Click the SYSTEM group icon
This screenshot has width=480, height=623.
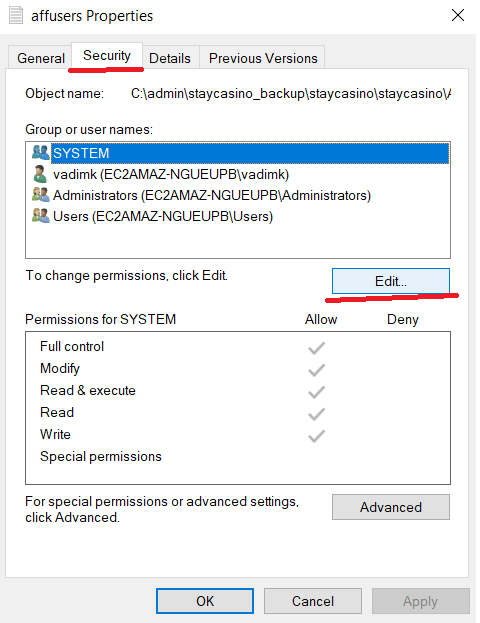coord(41,153)
